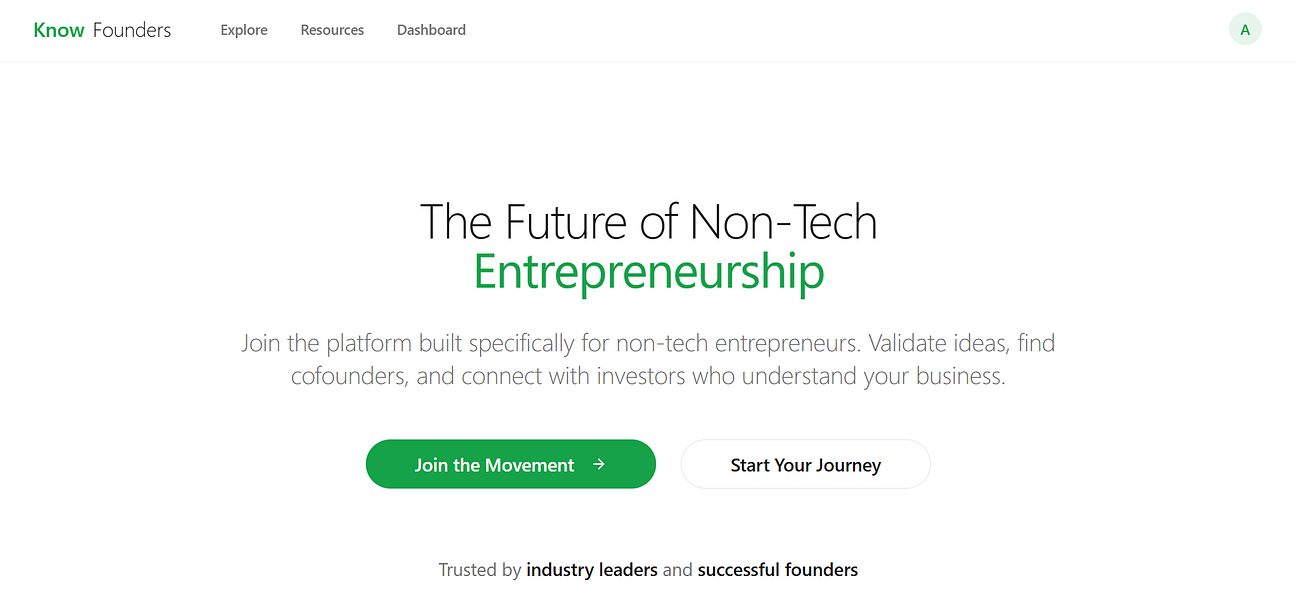Click the arrow inside Join the Movement
The image size is (1296, 600).
[x=599, y=464]
